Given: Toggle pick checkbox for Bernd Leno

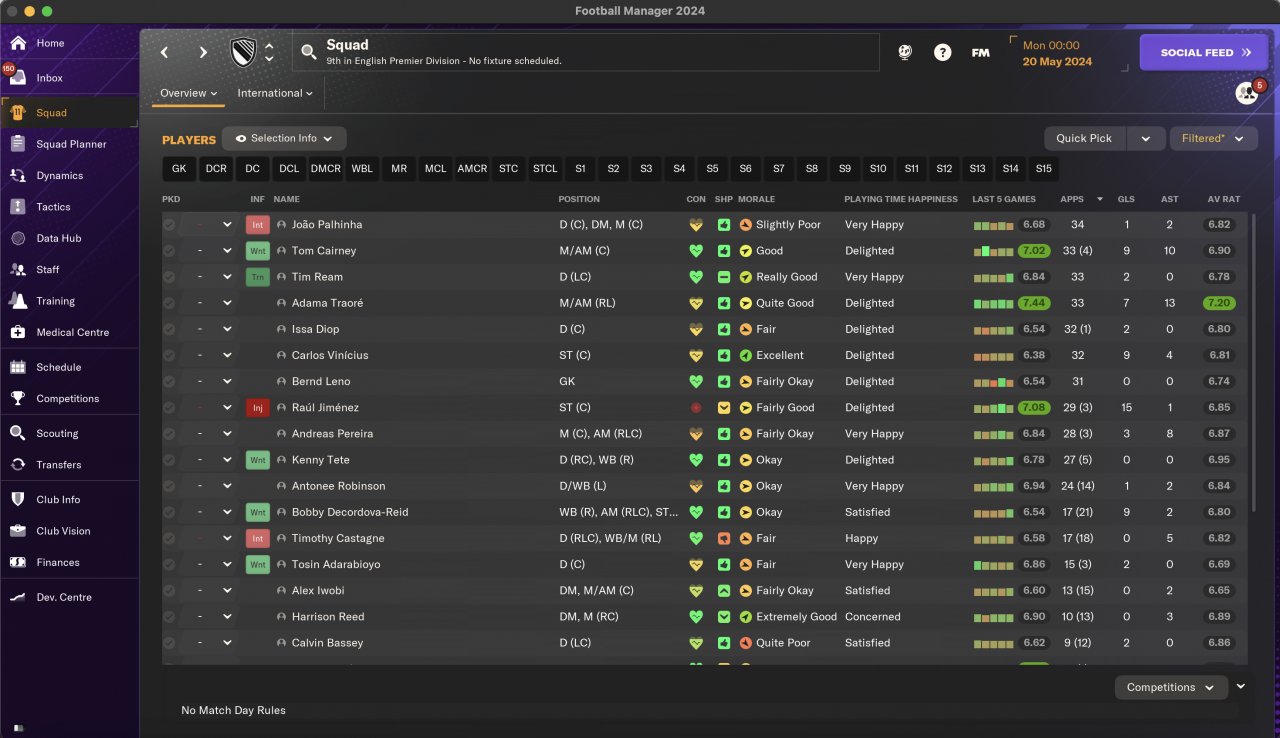Looking at the screenshot, I should 169,381.
